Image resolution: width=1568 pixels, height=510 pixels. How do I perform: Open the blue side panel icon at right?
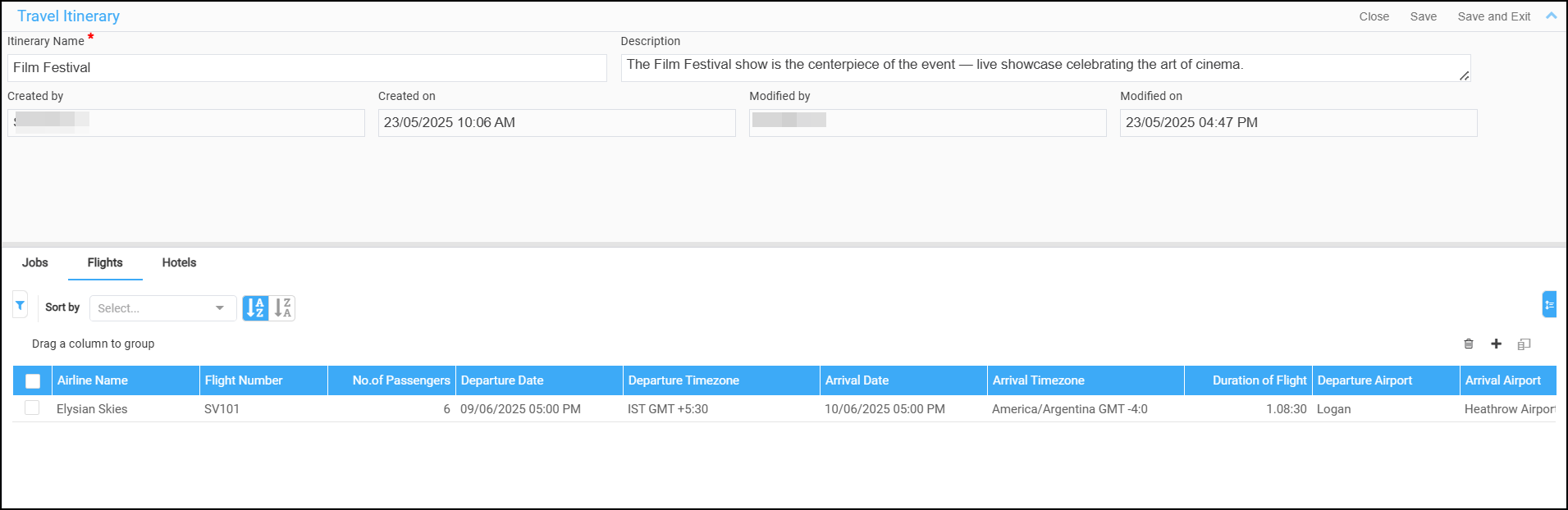click(1548, 304)
